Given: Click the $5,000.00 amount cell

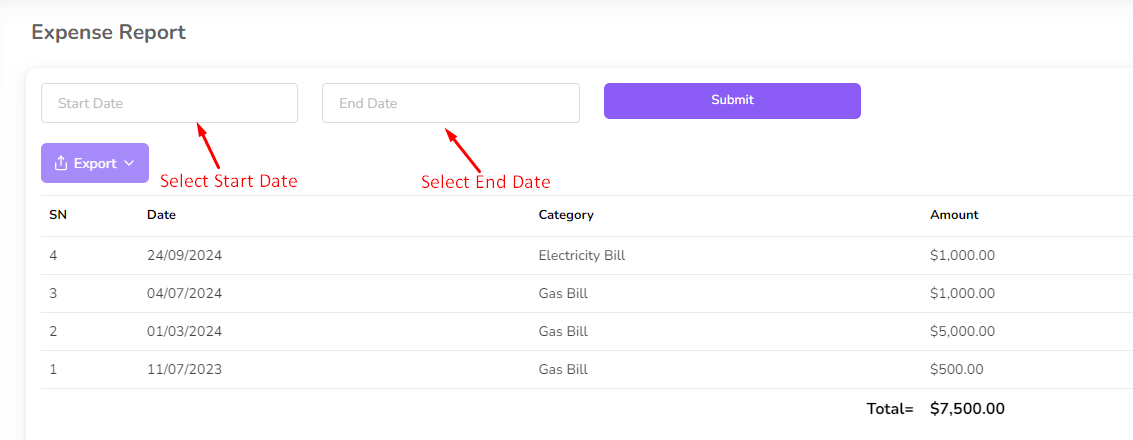Looking at the screenshot, I should pyautogui.click(x=962, y=332).
